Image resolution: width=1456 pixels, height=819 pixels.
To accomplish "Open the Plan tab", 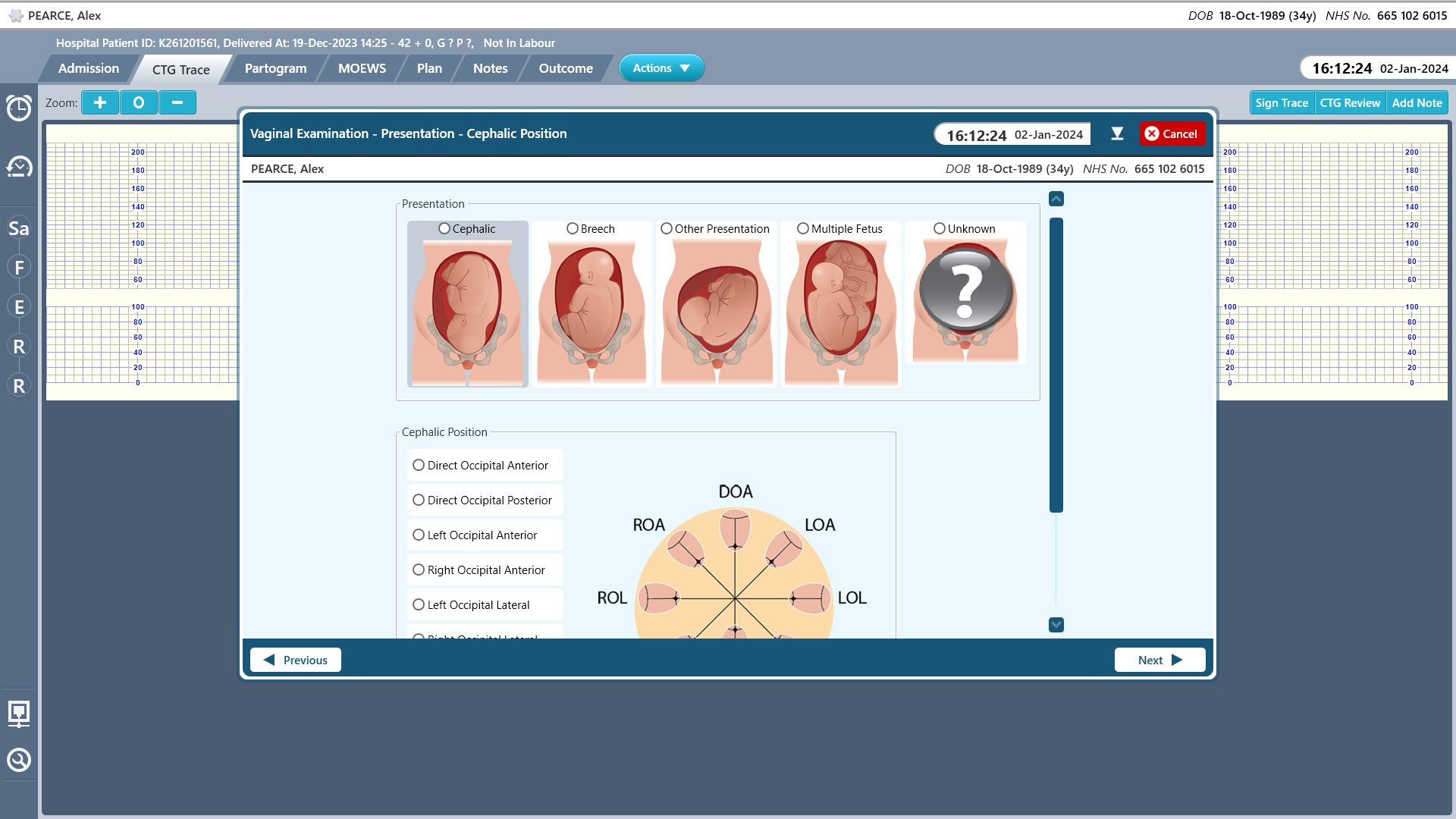I will (429, 68).
